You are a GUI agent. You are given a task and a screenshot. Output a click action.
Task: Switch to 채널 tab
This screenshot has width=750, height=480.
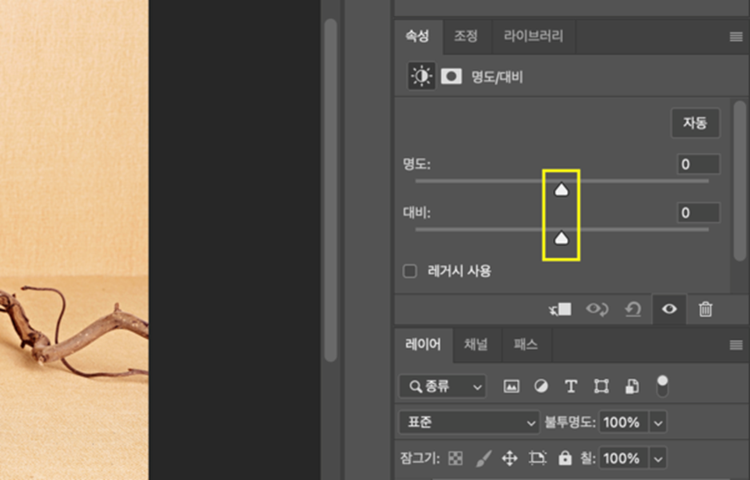[x=476, y=345]
